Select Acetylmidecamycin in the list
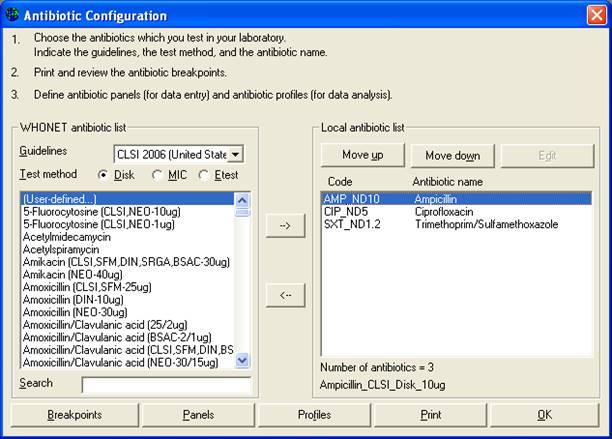Screen dimensions: 612x439 click(x=128, y=237)
